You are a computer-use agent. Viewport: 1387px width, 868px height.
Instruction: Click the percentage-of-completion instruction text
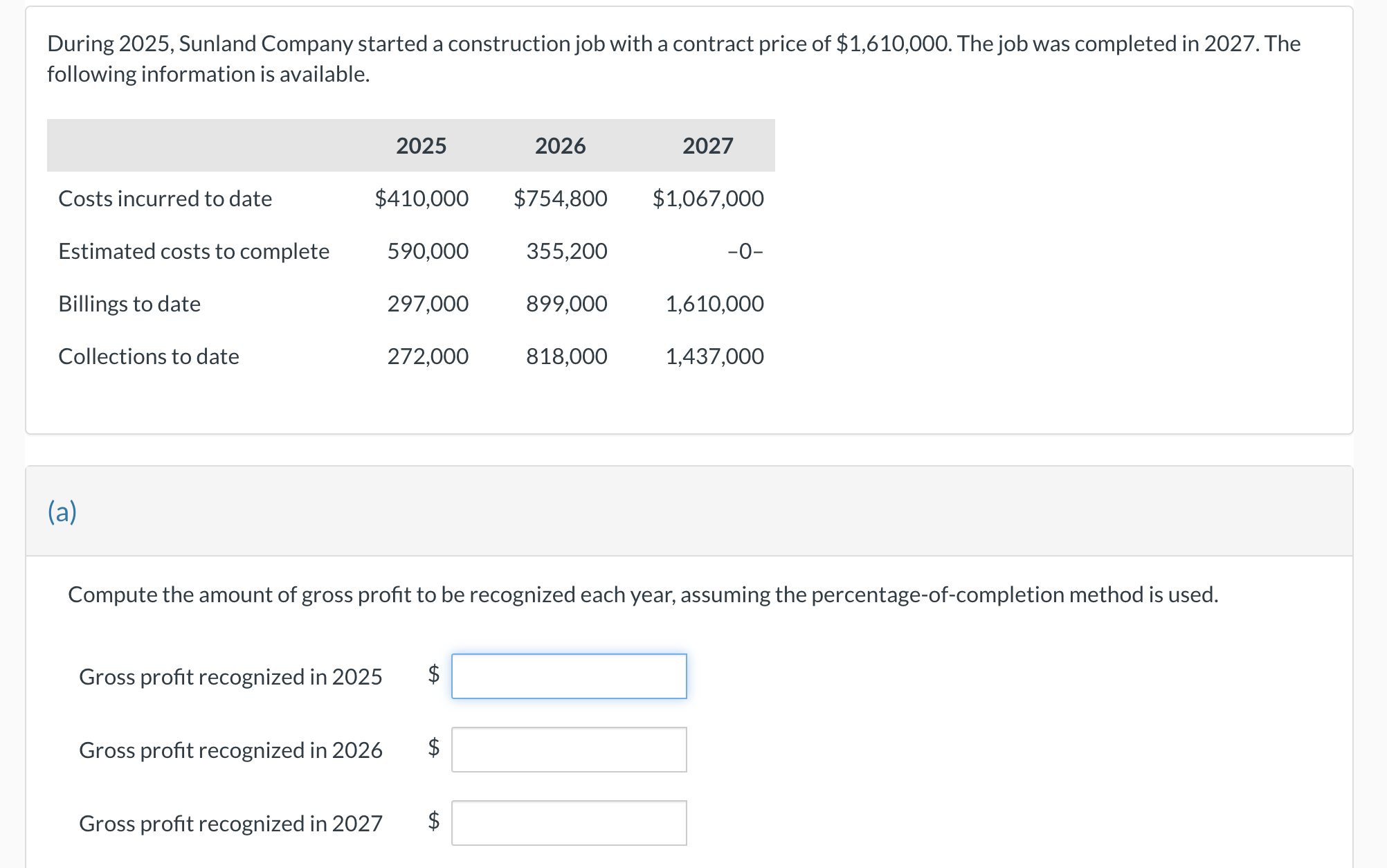pyautogui.click(x=642, y=594)
